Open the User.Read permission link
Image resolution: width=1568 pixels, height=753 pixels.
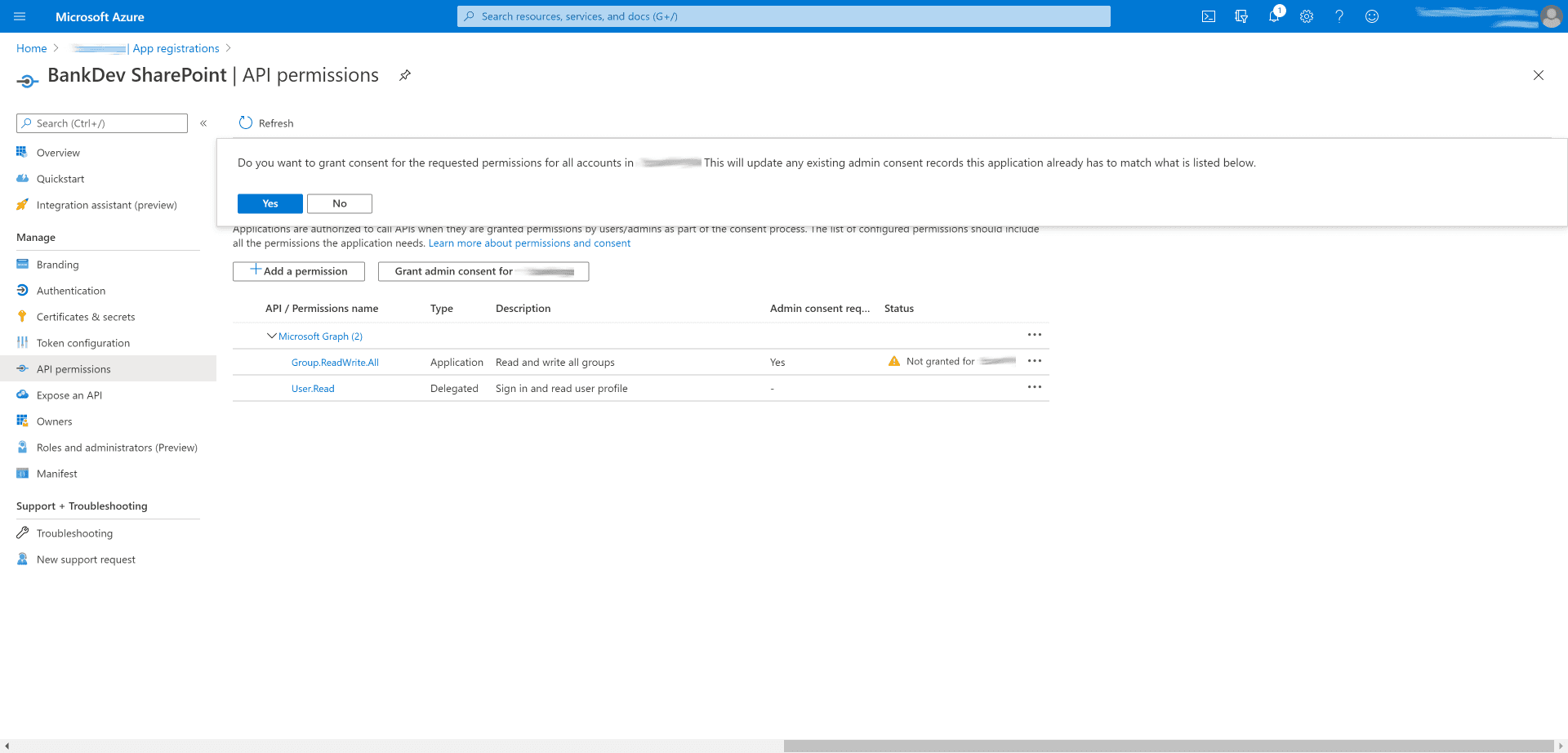313,389
